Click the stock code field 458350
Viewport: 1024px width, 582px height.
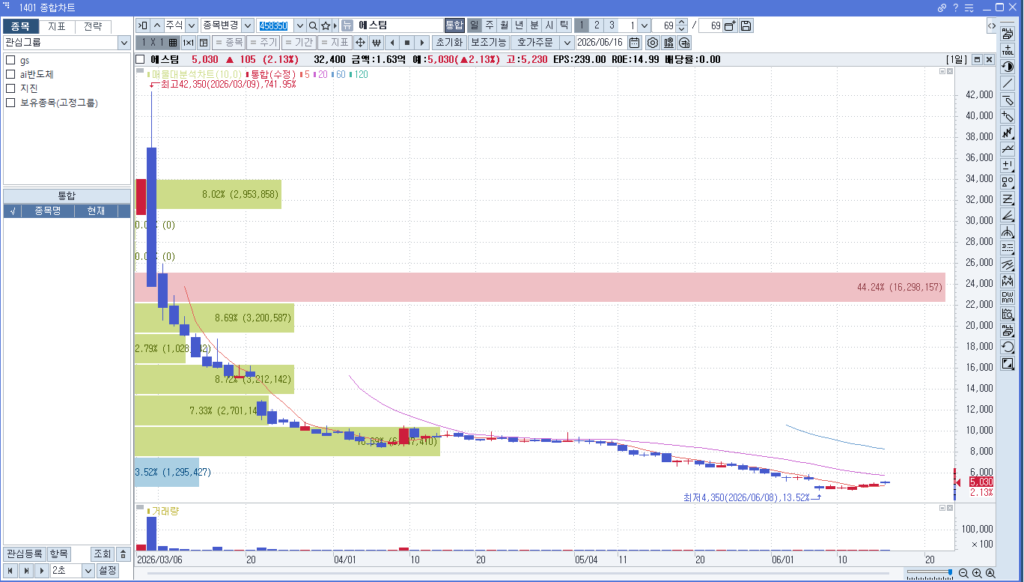point(274,25)
